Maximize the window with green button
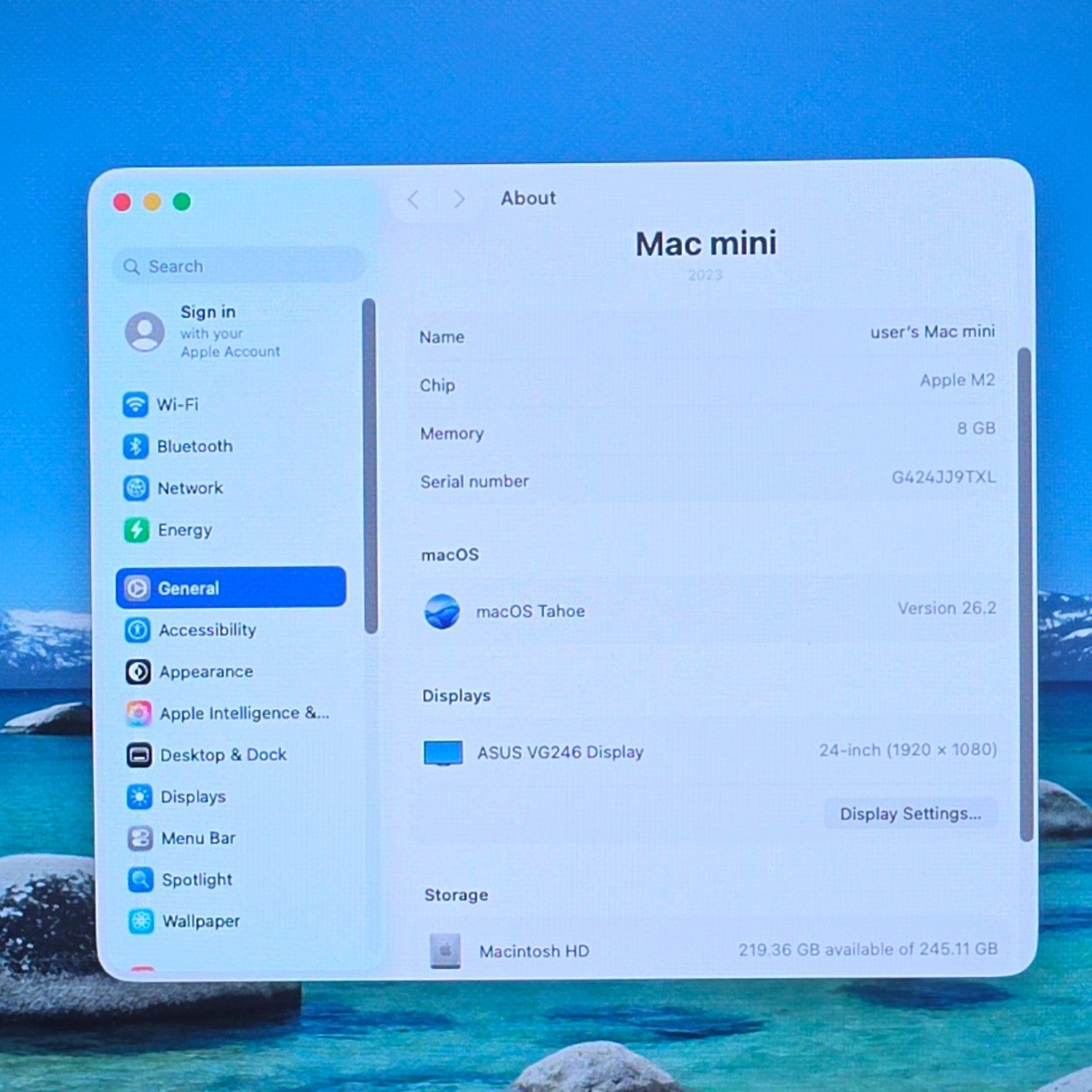 pos(182,202)
